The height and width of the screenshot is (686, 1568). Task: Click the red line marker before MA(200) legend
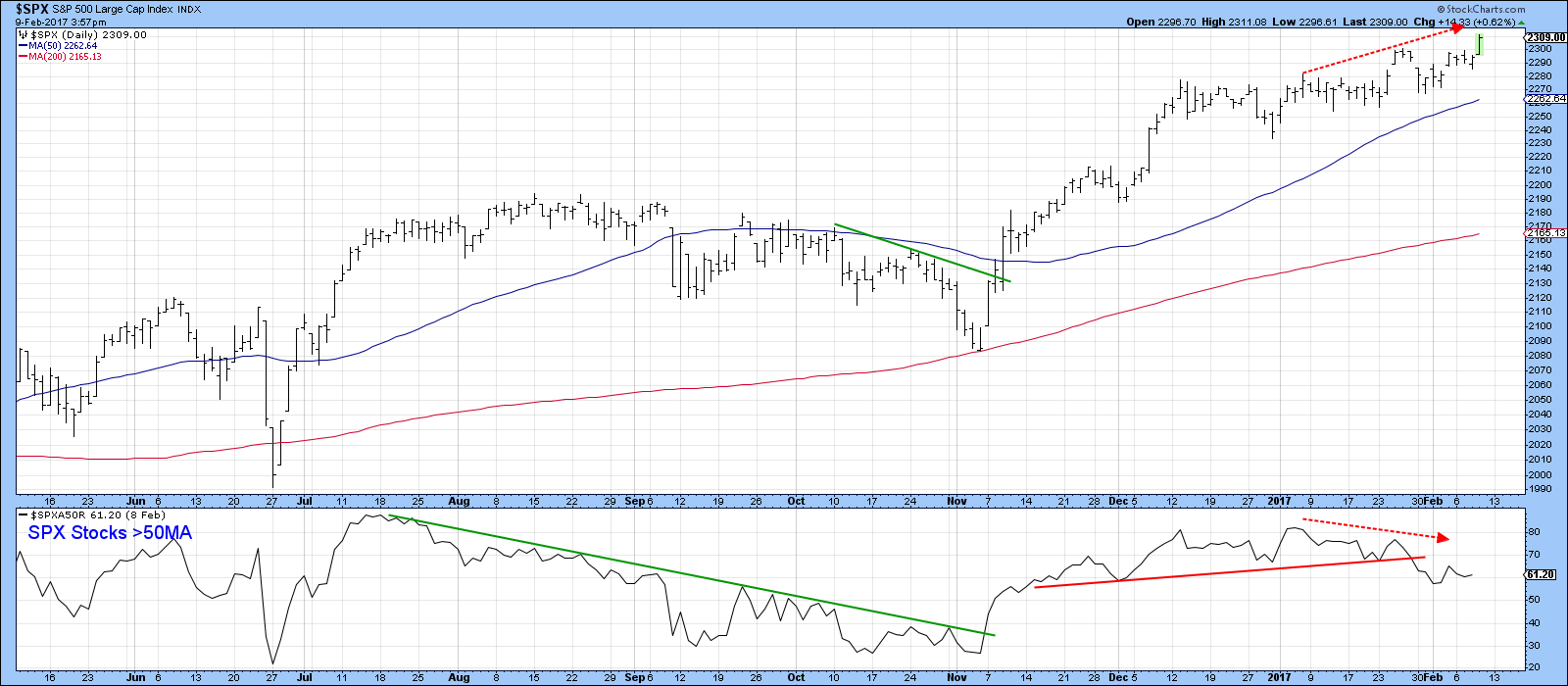(x=23, y=56)
